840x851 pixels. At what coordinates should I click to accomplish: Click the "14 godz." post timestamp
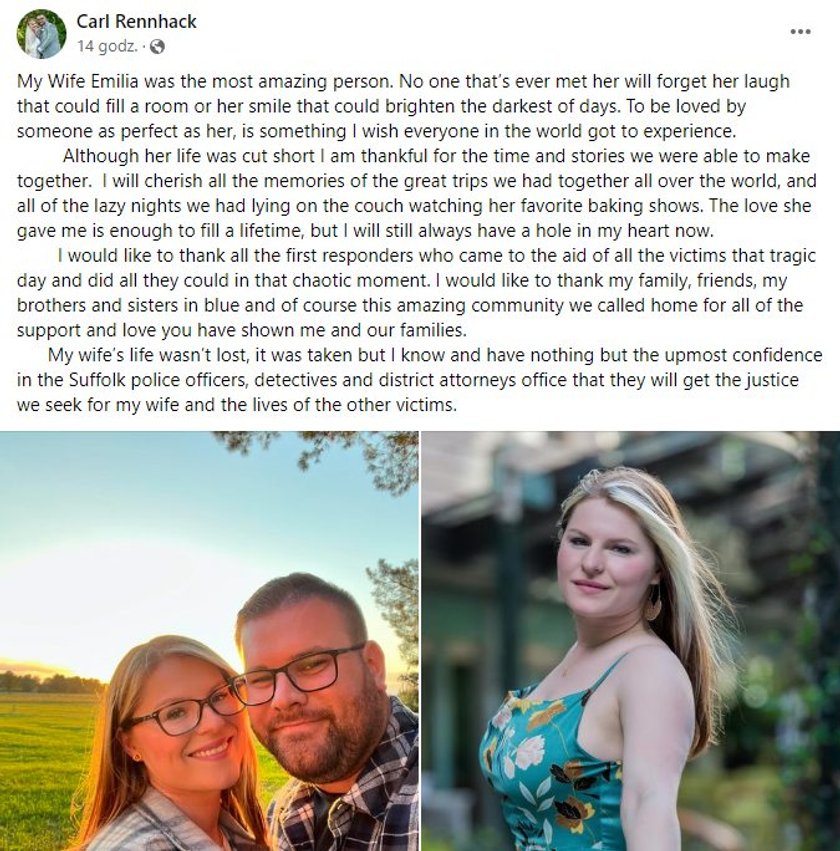(107, 47)
